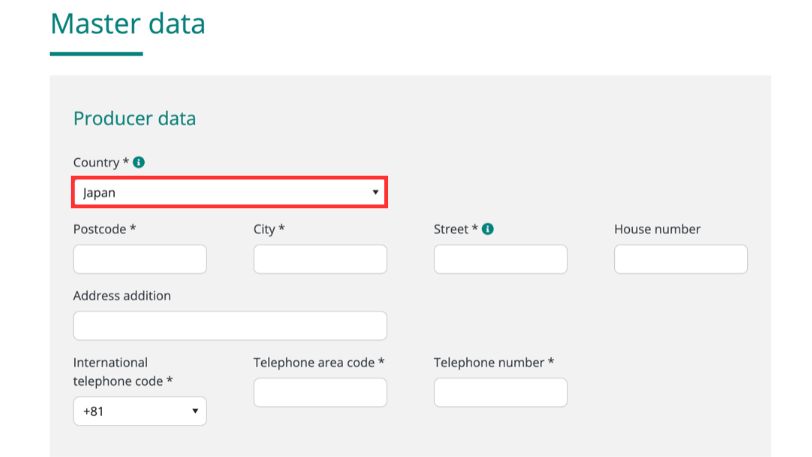Click the Address addition text field
The height and width of the screenshot is (457, 812).
tap(229, 326)
